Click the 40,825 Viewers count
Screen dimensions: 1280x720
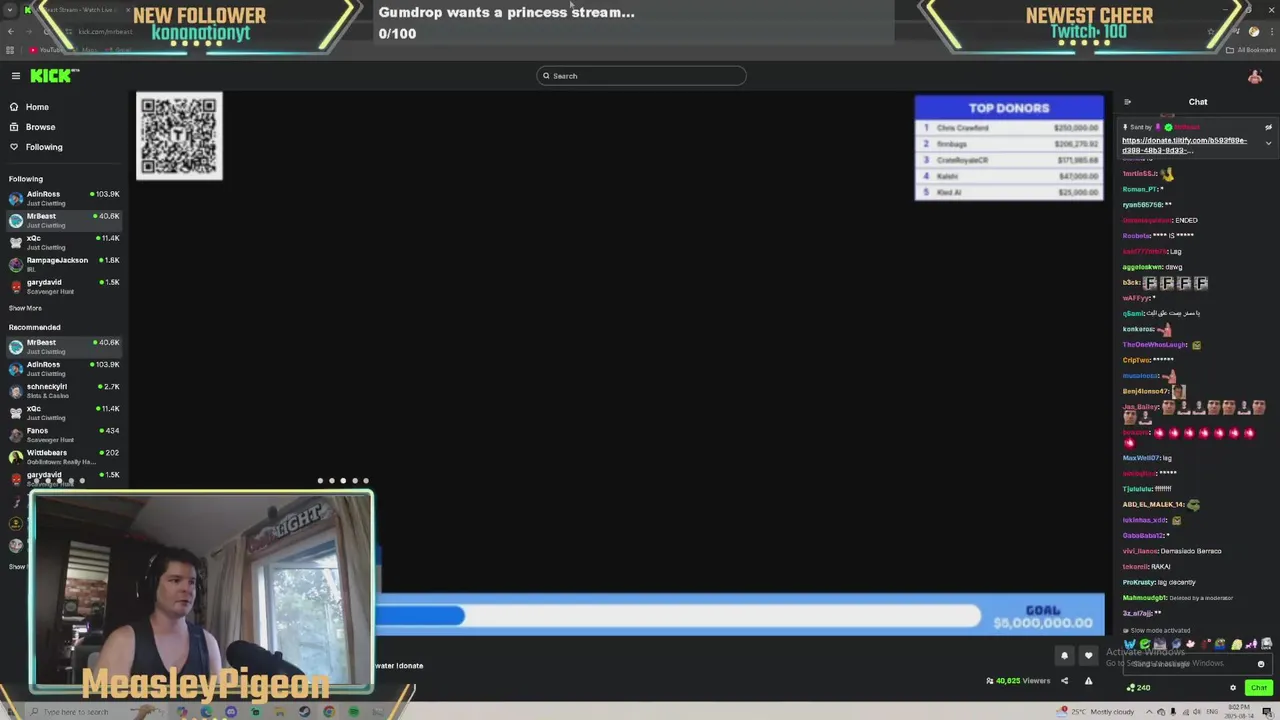point(1018,681)
